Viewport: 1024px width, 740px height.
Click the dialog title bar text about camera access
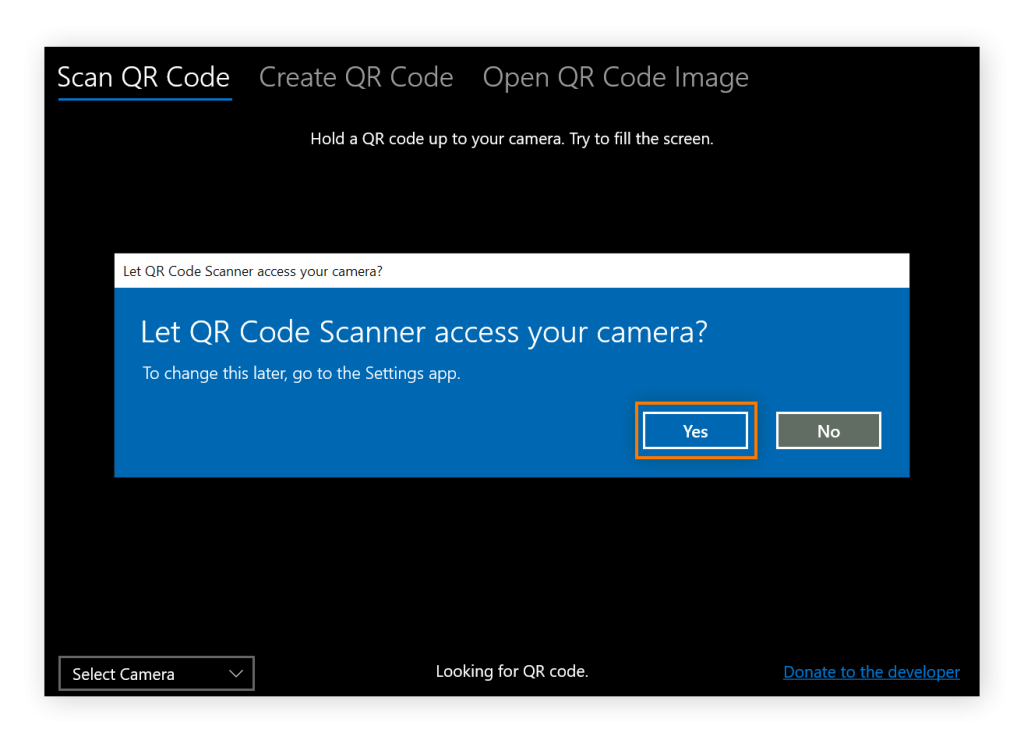point(253,271)
